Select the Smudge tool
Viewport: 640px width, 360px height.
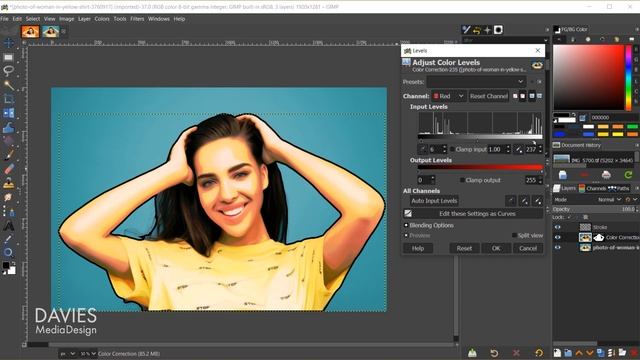[9, 198]
